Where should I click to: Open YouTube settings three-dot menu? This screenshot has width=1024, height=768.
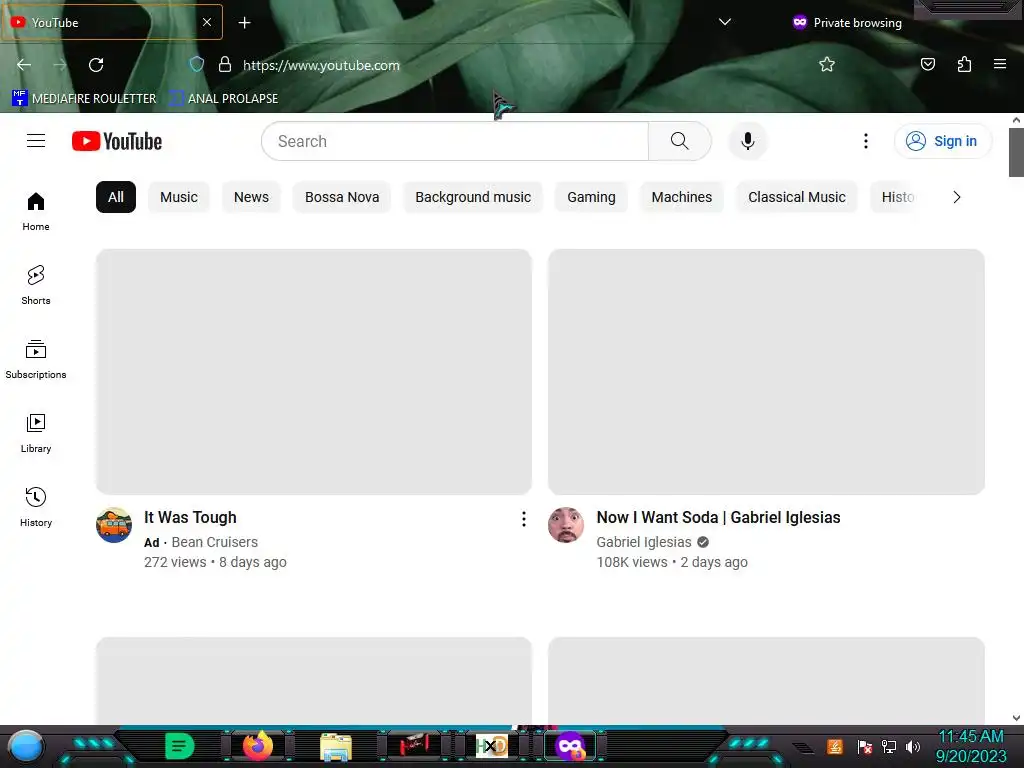click(865, 141)
